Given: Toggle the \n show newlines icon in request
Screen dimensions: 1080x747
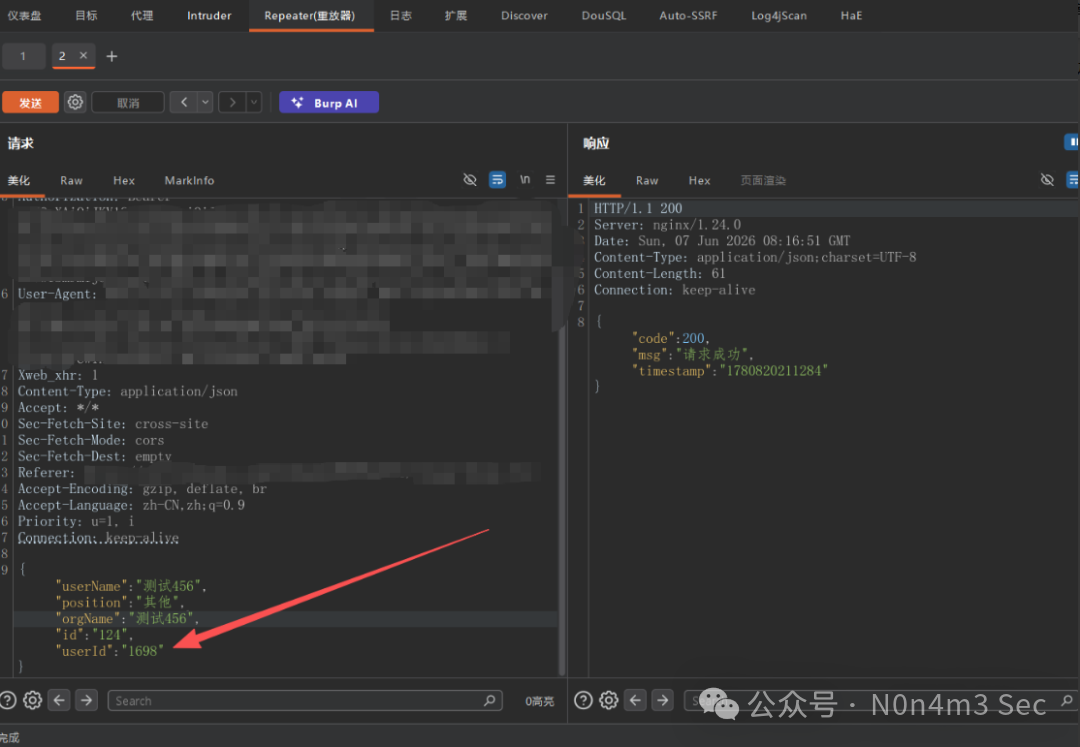Looking at the screenshot, I should (x=525, y=180).
